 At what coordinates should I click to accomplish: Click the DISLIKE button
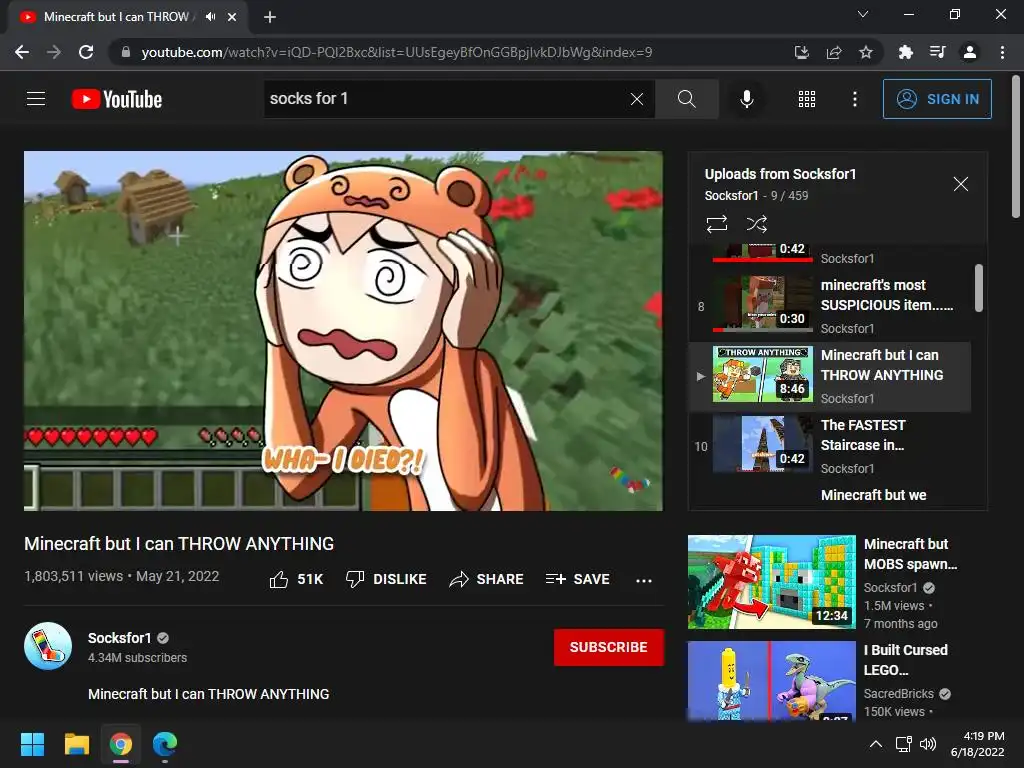(x=386, y=579)
